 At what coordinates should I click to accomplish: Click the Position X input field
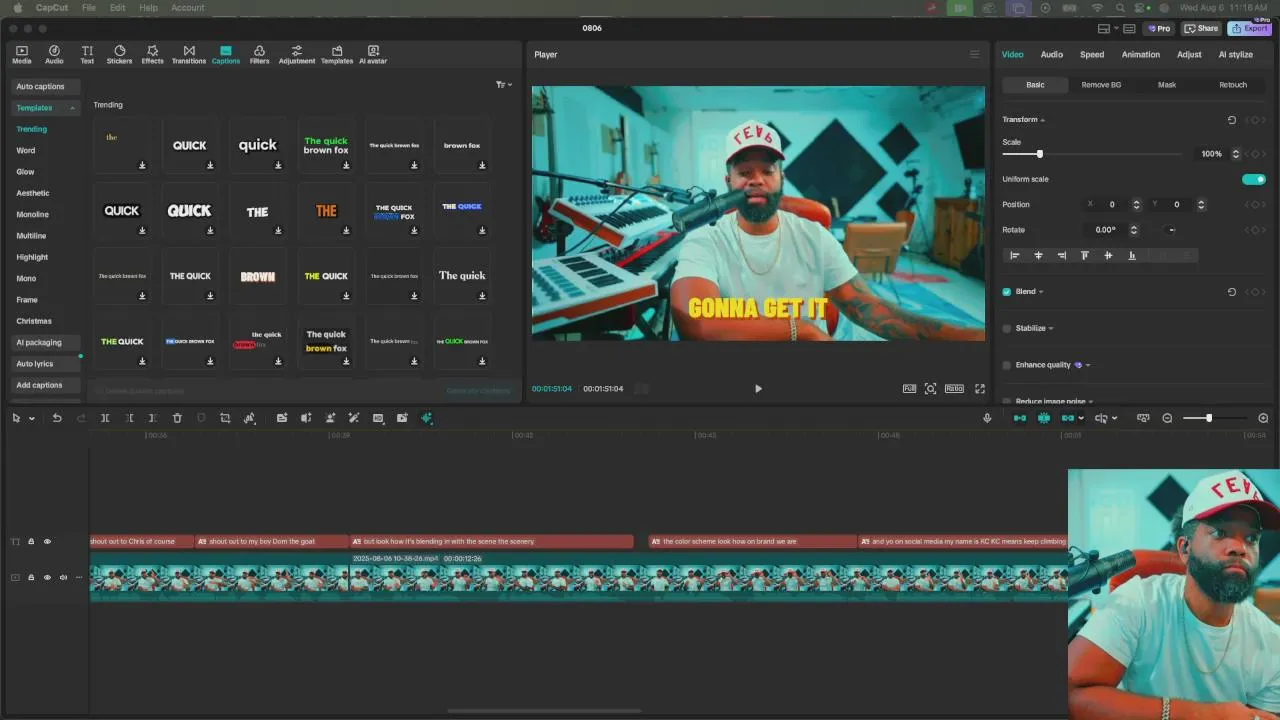click(x=1112, y=205)
